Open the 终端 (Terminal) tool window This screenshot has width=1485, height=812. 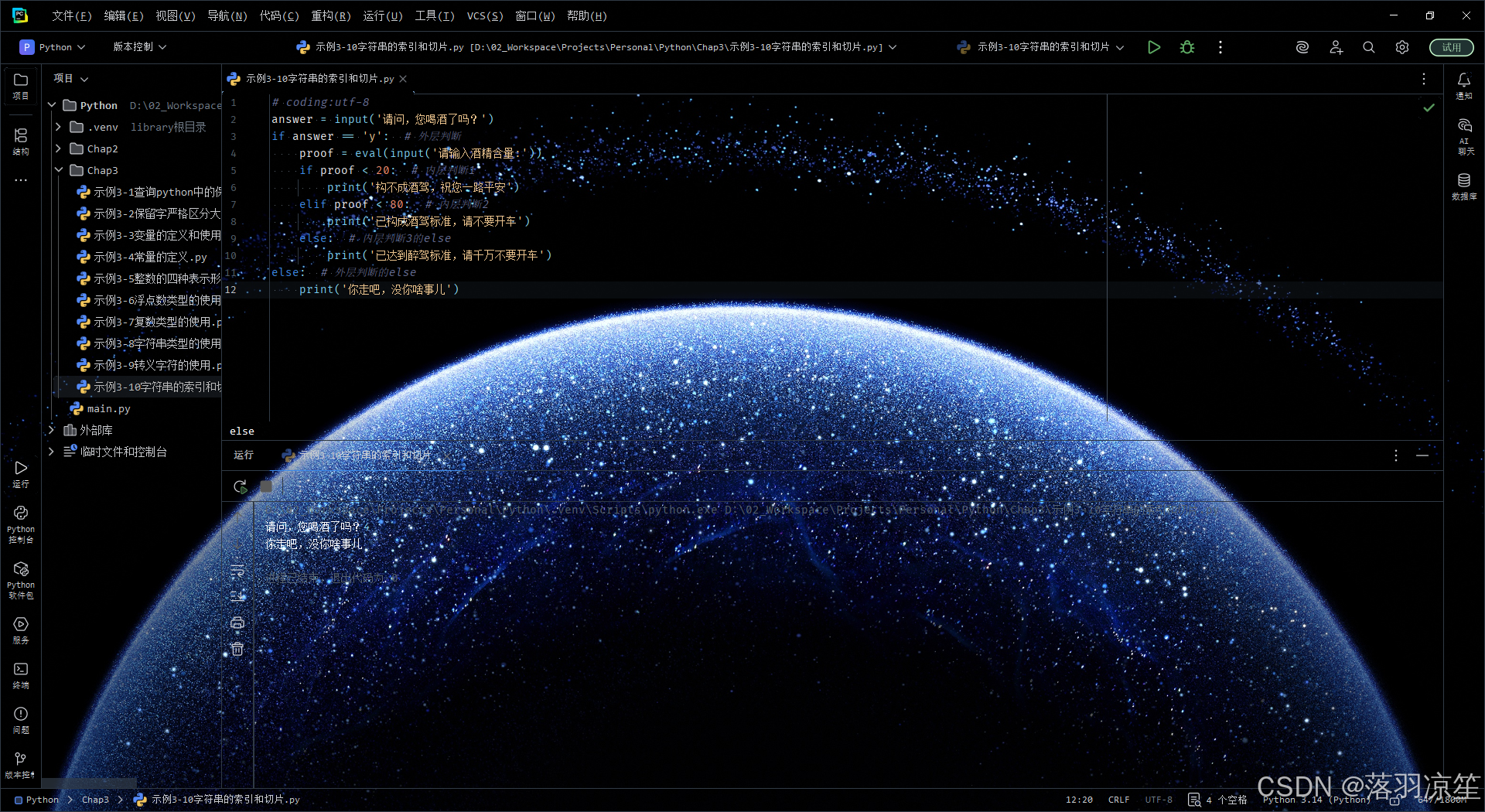[x=21, y=674]
